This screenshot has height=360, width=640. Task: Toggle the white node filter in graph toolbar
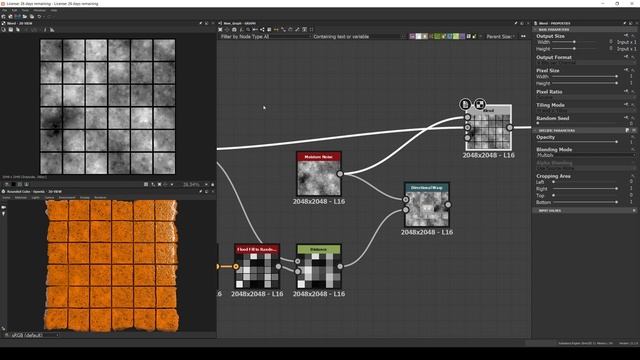(x=418, y=36)
